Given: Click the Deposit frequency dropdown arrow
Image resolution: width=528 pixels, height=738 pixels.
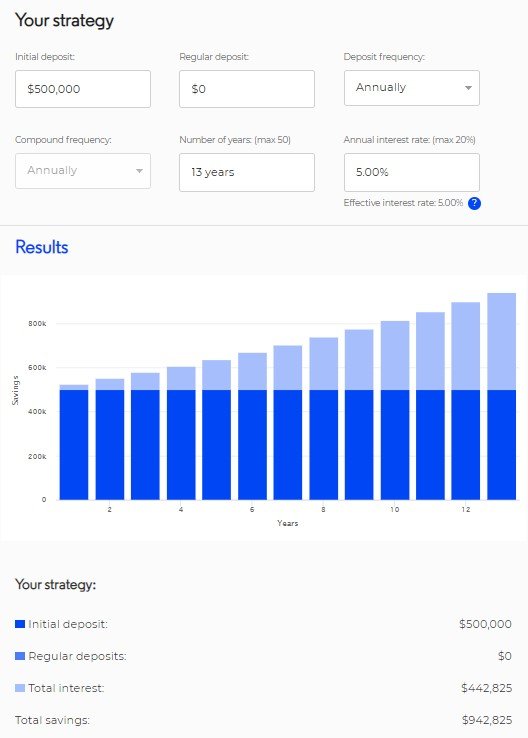Looking at the screenshot, I should (468, 88).
